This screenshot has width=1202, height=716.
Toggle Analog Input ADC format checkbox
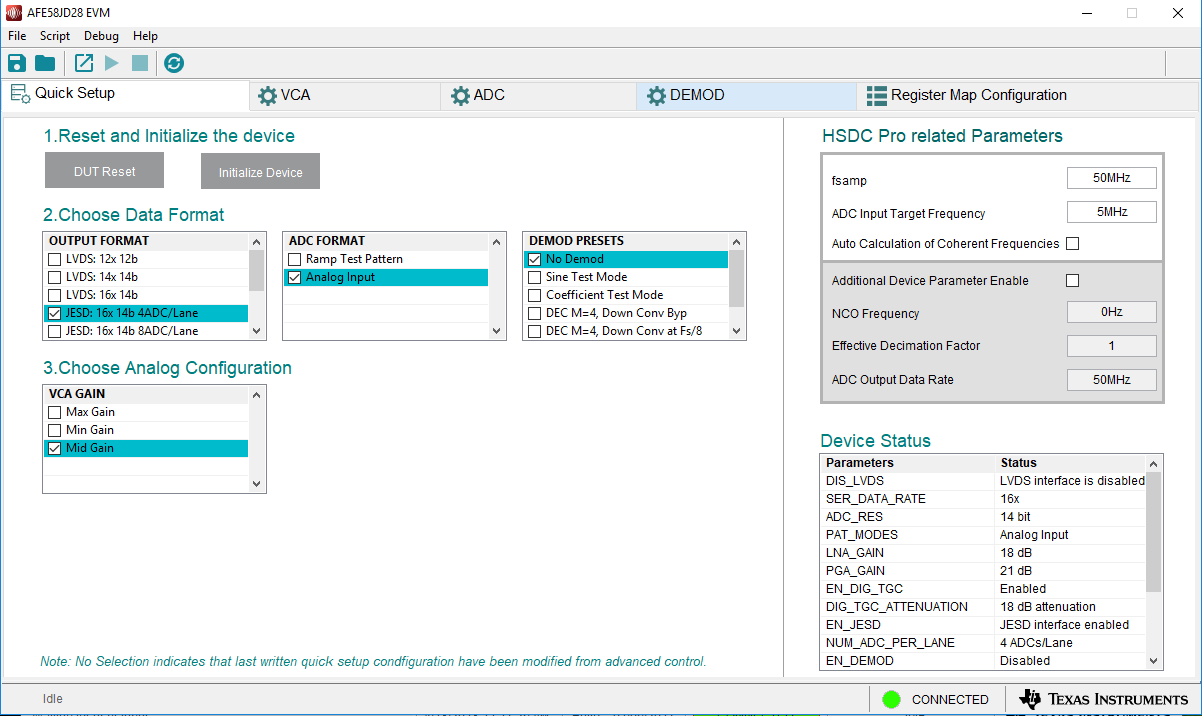click(x=294, y=277)
